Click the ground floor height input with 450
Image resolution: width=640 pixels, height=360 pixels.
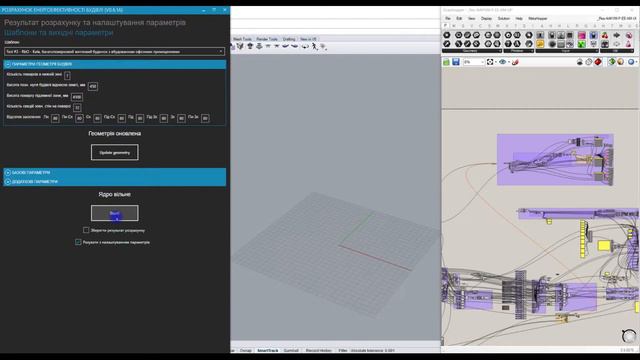point(93,86)
